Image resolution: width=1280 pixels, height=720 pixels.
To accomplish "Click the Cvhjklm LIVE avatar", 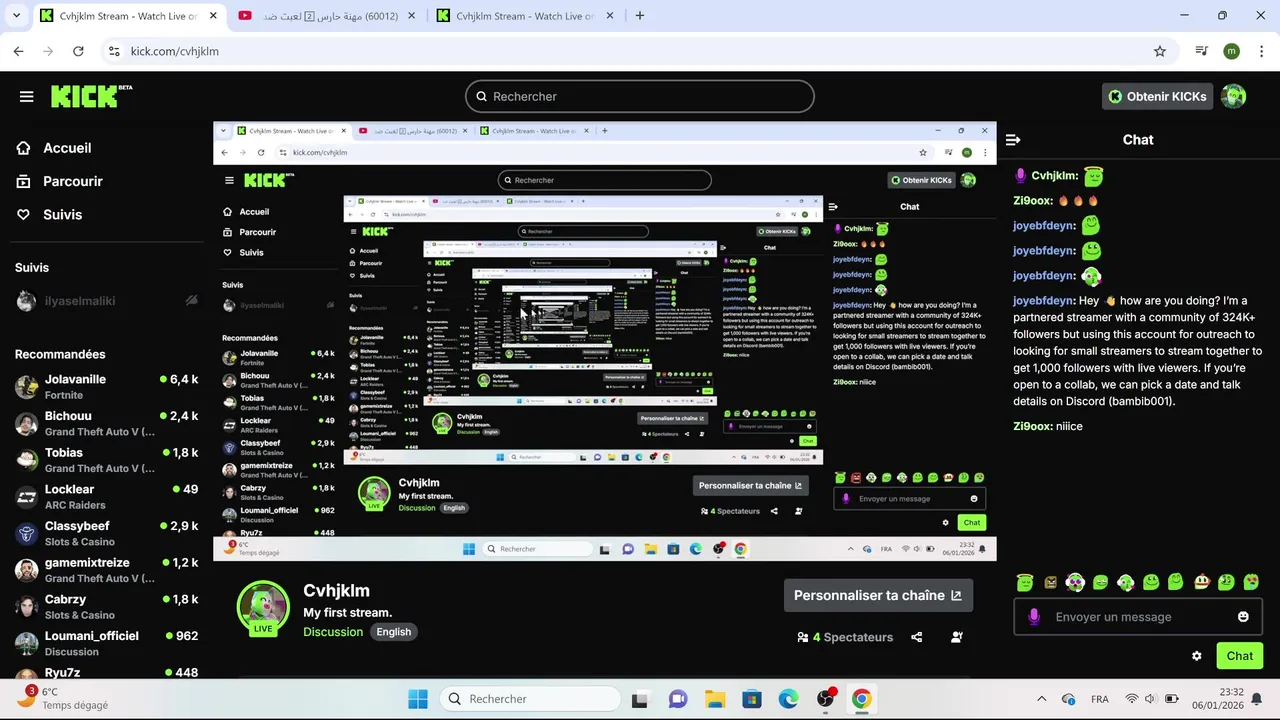I will coord(263,607).
